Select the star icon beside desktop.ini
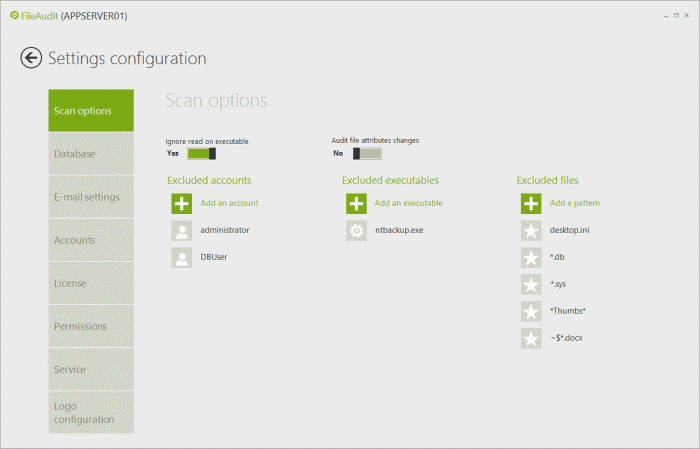This screenshot has width=700, height=449. point(531,231)
